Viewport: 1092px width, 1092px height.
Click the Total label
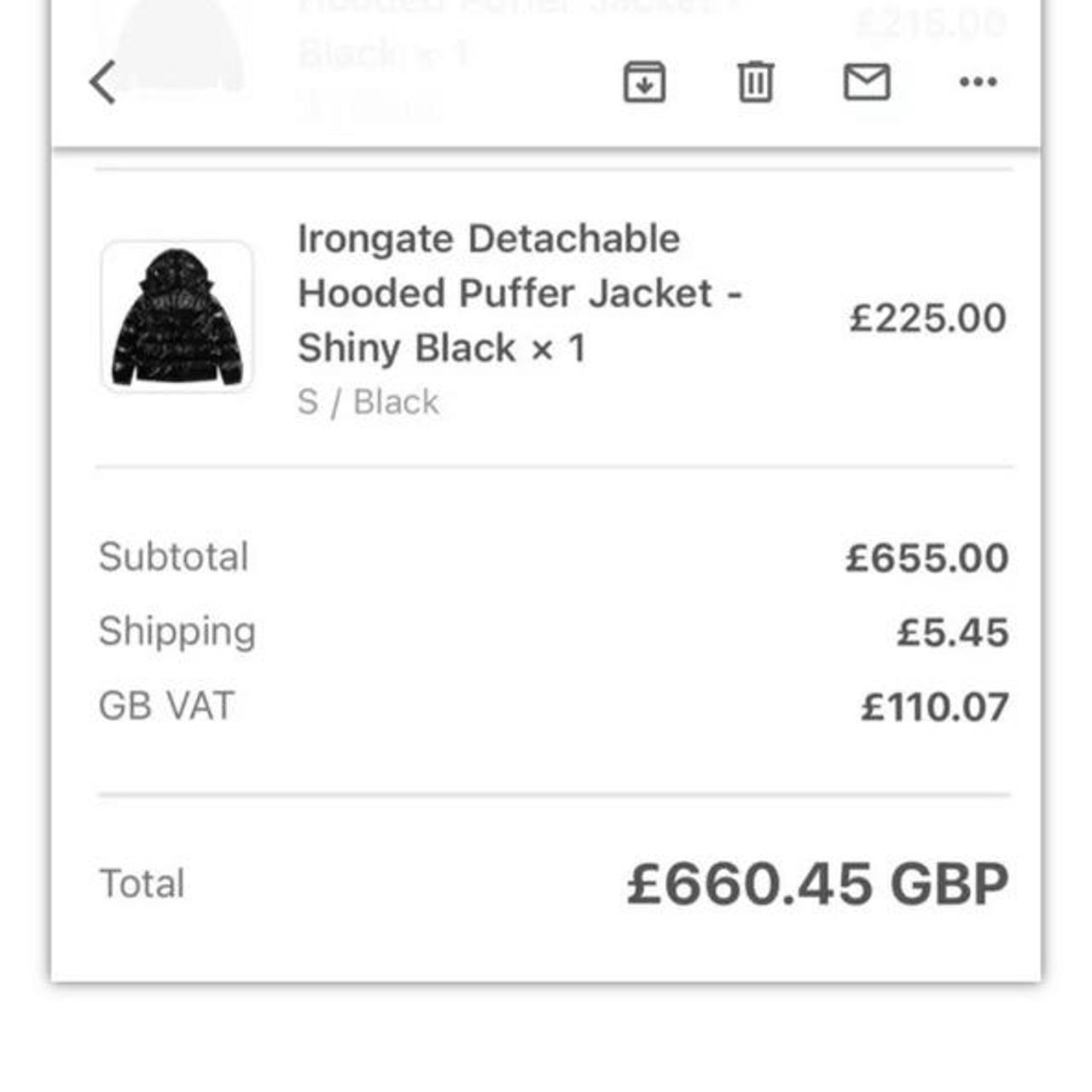(142, 884)
